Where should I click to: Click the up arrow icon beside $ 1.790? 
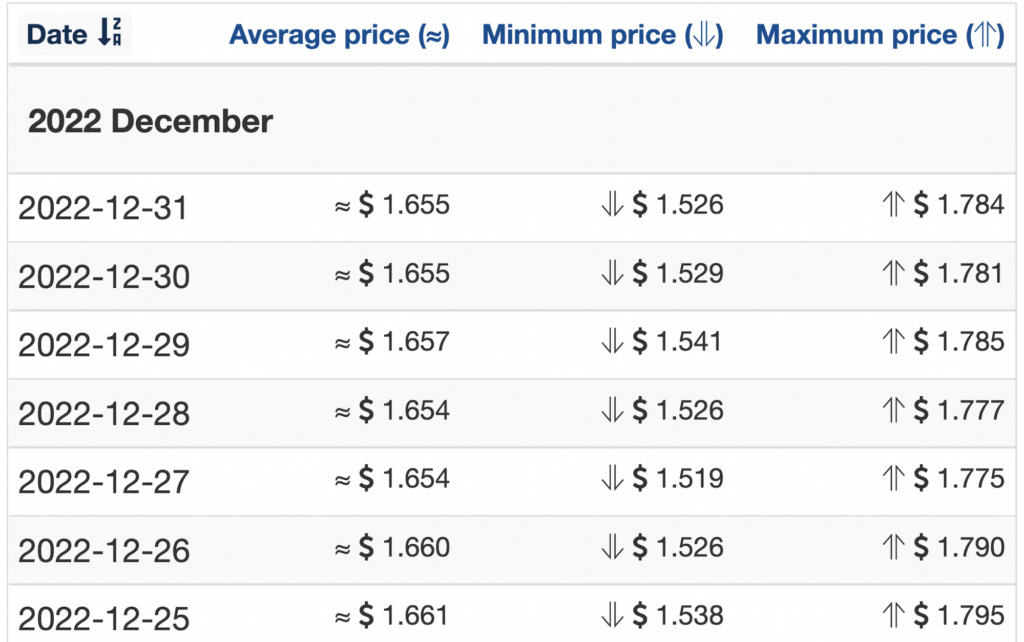893,547
